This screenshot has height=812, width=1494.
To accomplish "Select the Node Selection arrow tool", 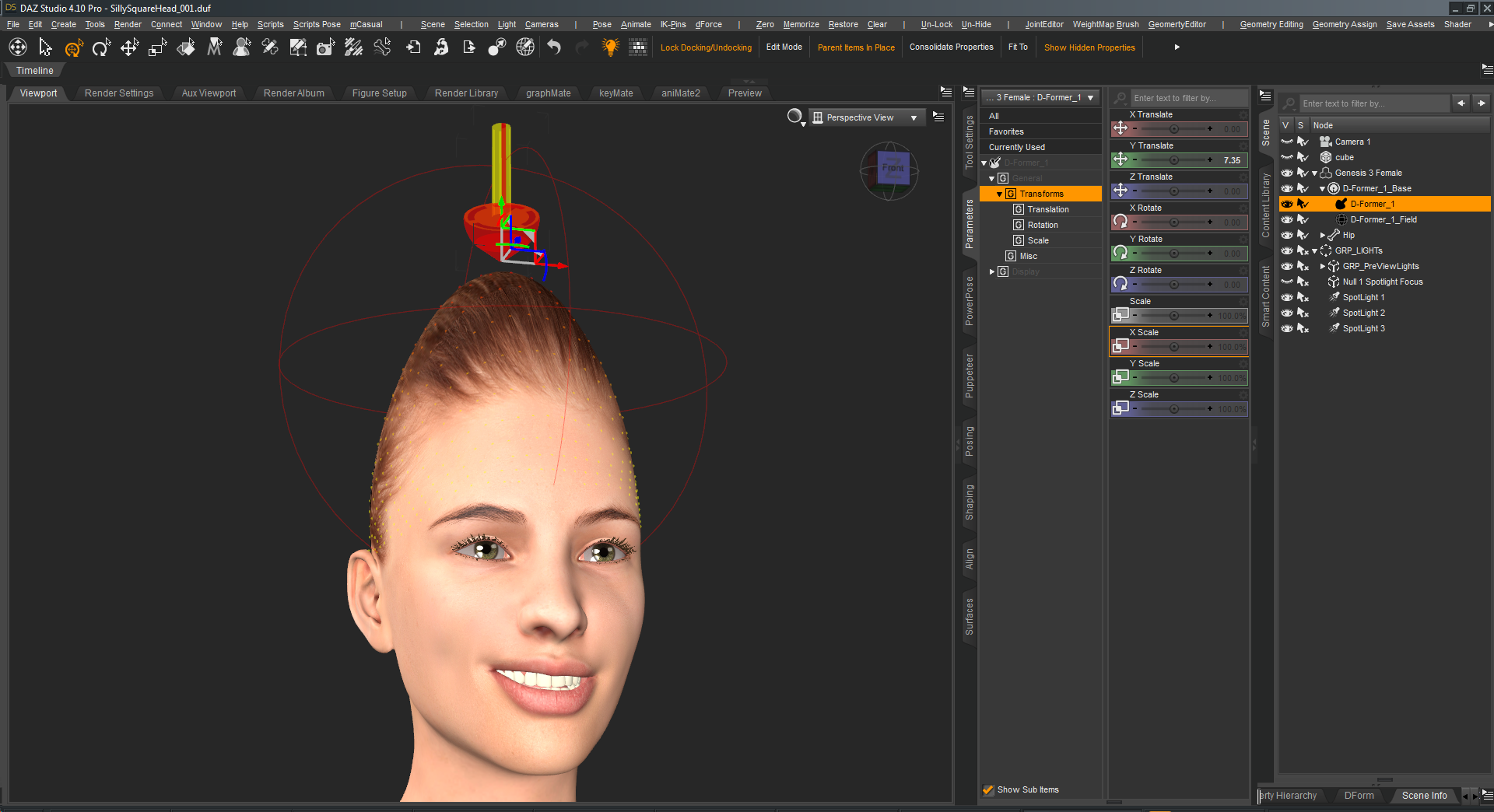I will [x=45, y=48].
